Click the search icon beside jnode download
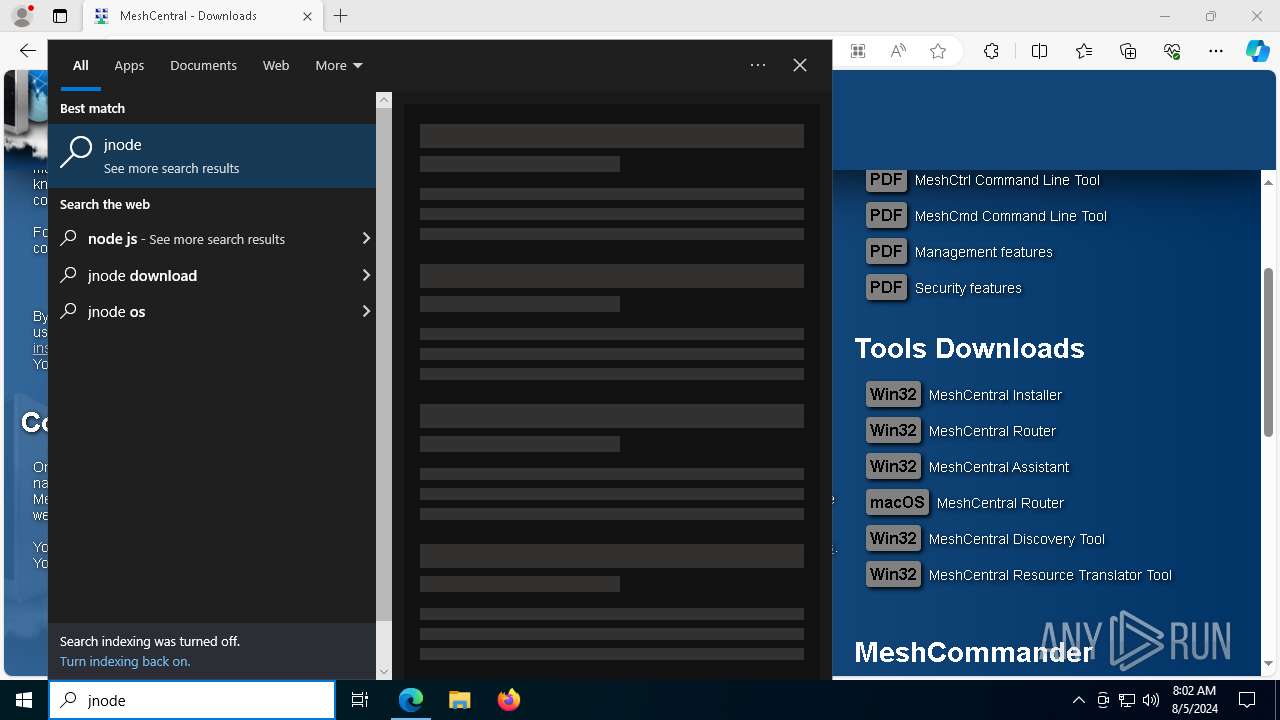The height and width of the screenshot is (720, 1280). click(x=69, y=275)
